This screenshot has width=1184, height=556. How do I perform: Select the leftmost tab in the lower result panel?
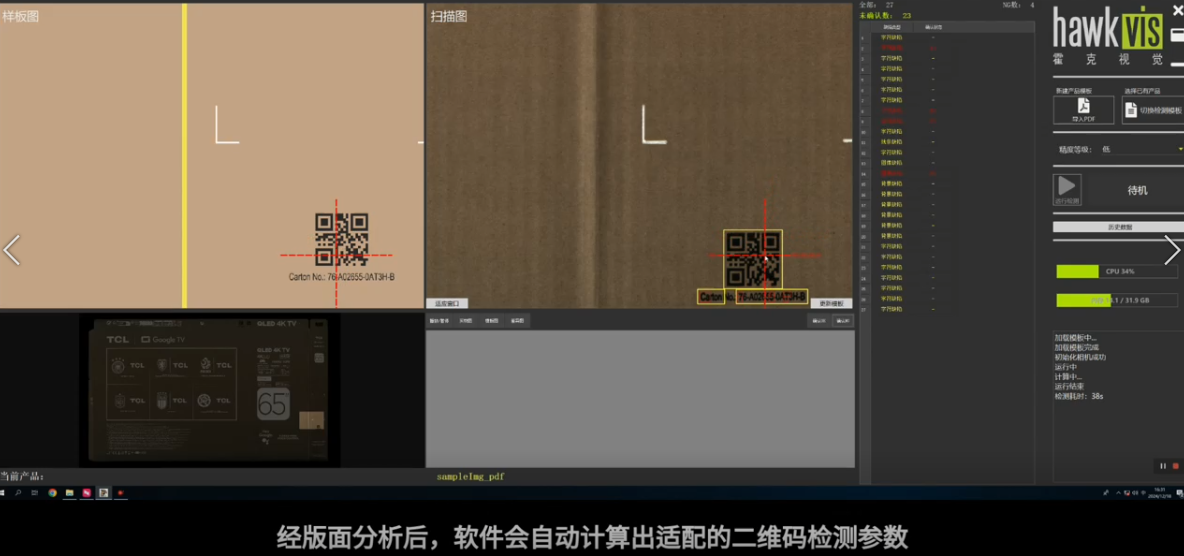point(439,320)
